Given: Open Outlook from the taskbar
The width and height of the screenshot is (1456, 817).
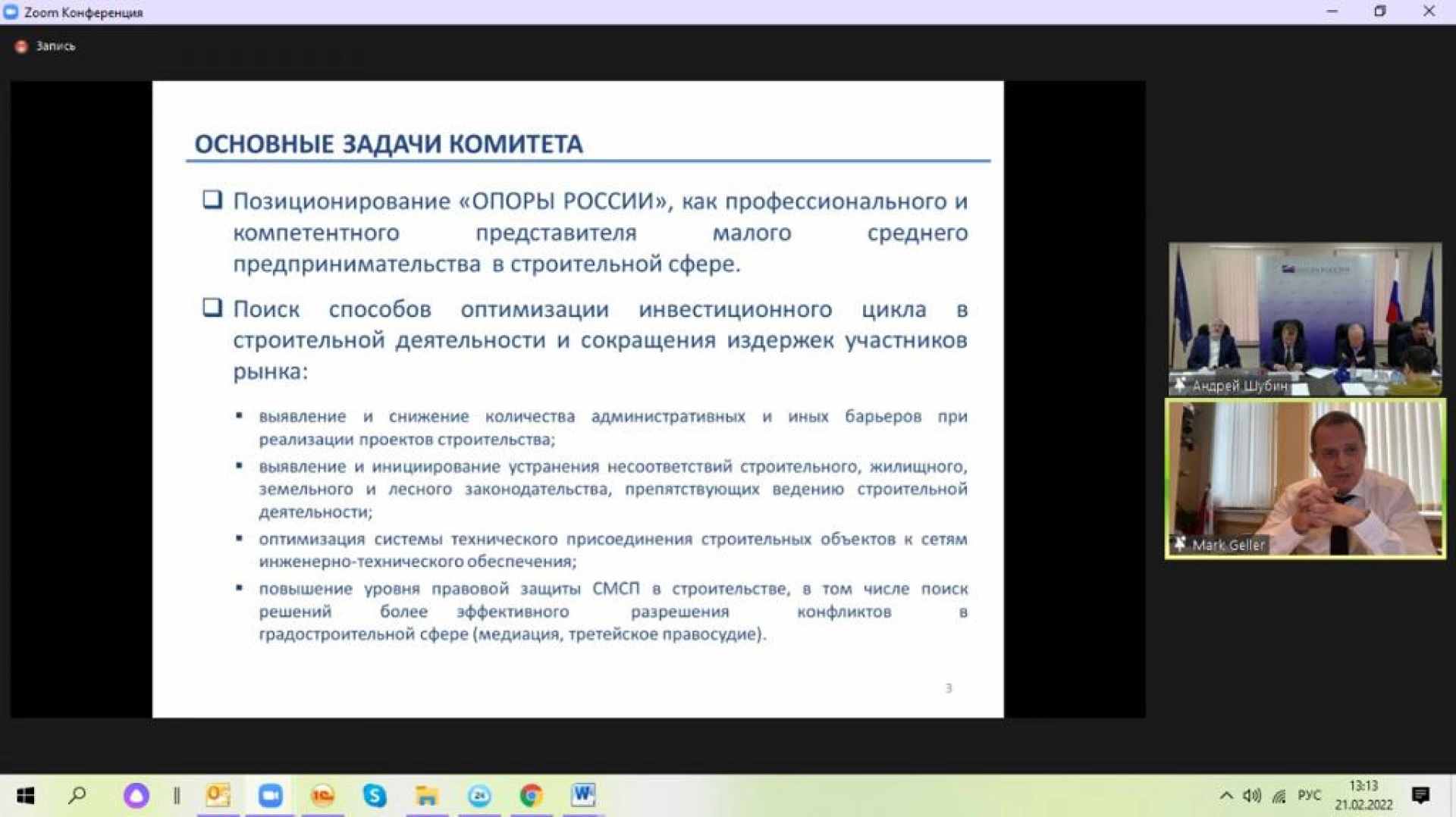Looking at the screenshot, I should click(x=218, y=795).
